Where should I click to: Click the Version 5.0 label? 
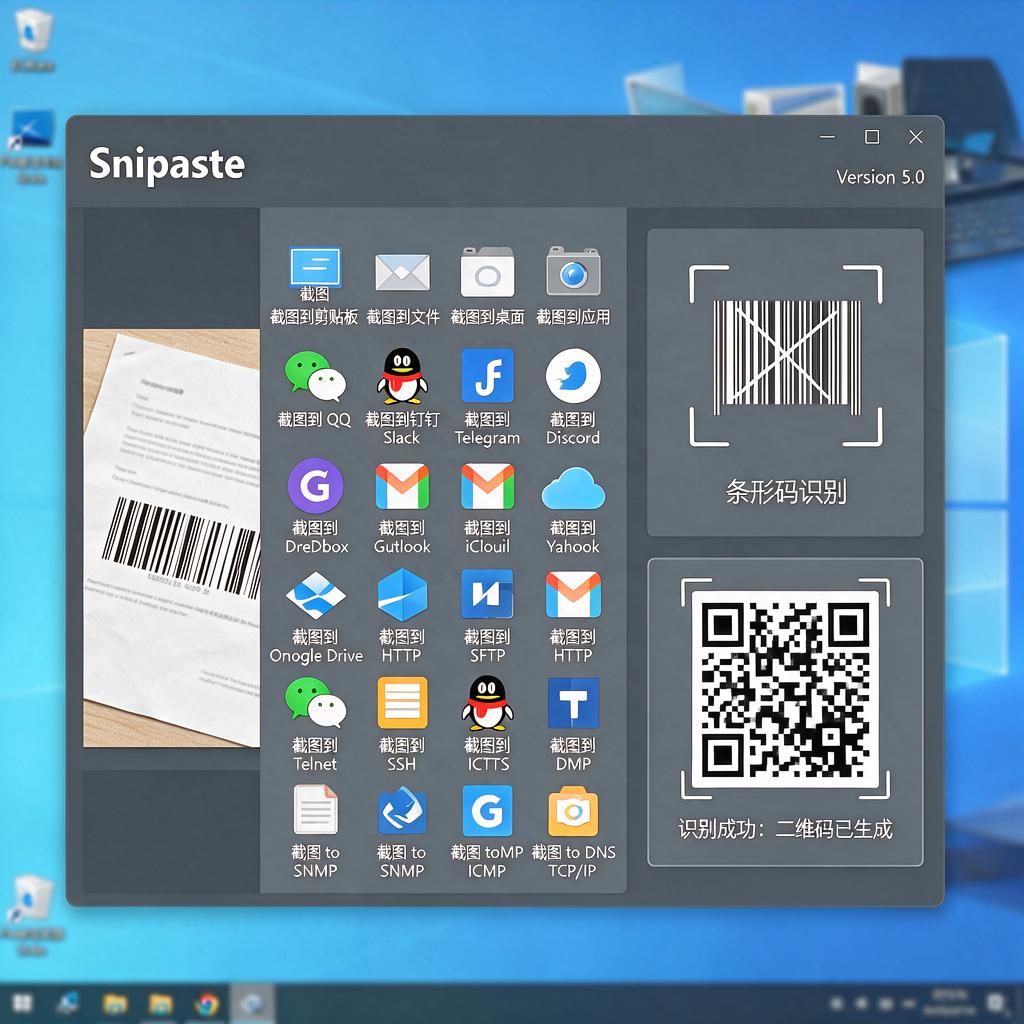coord(880,177)
